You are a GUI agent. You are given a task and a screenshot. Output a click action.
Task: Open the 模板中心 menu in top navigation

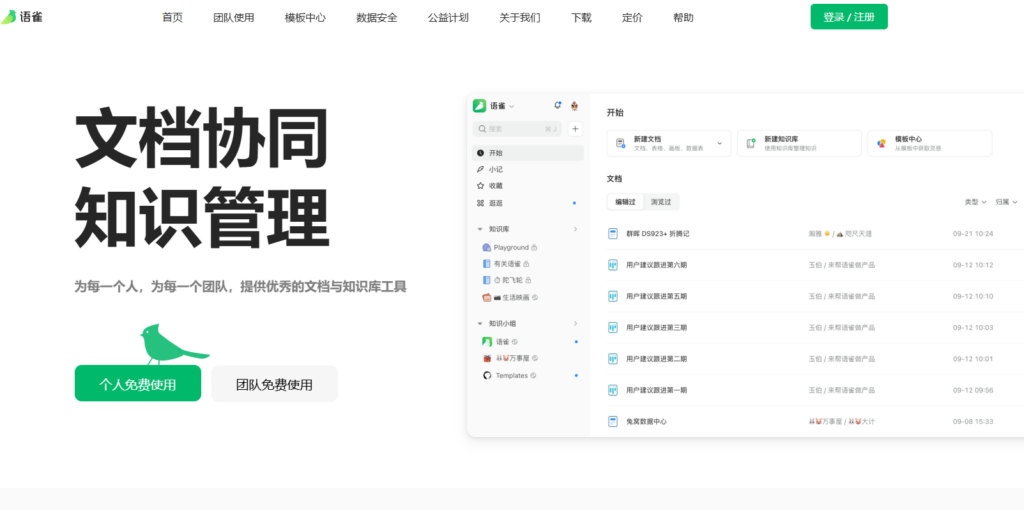(x=305, y=18)
